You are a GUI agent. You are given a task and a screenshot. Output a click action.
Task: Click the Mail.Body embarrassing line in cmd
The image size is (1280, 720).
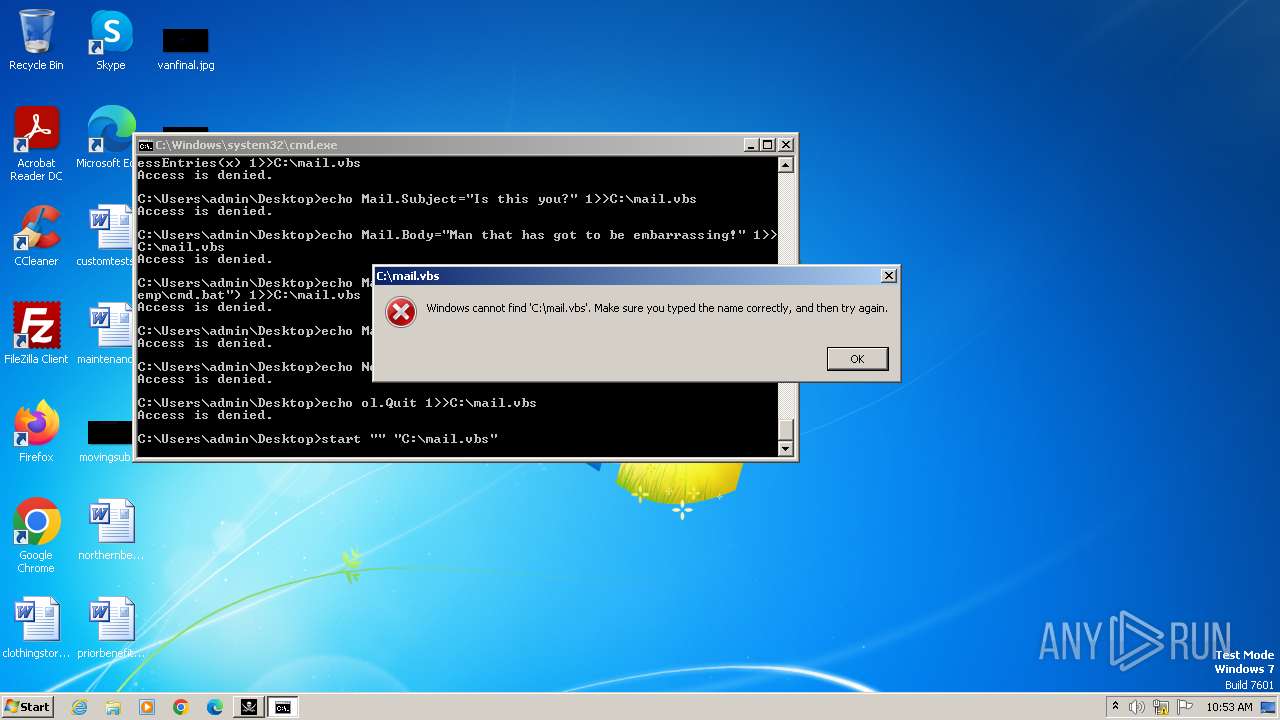click(x=457, y=241)
